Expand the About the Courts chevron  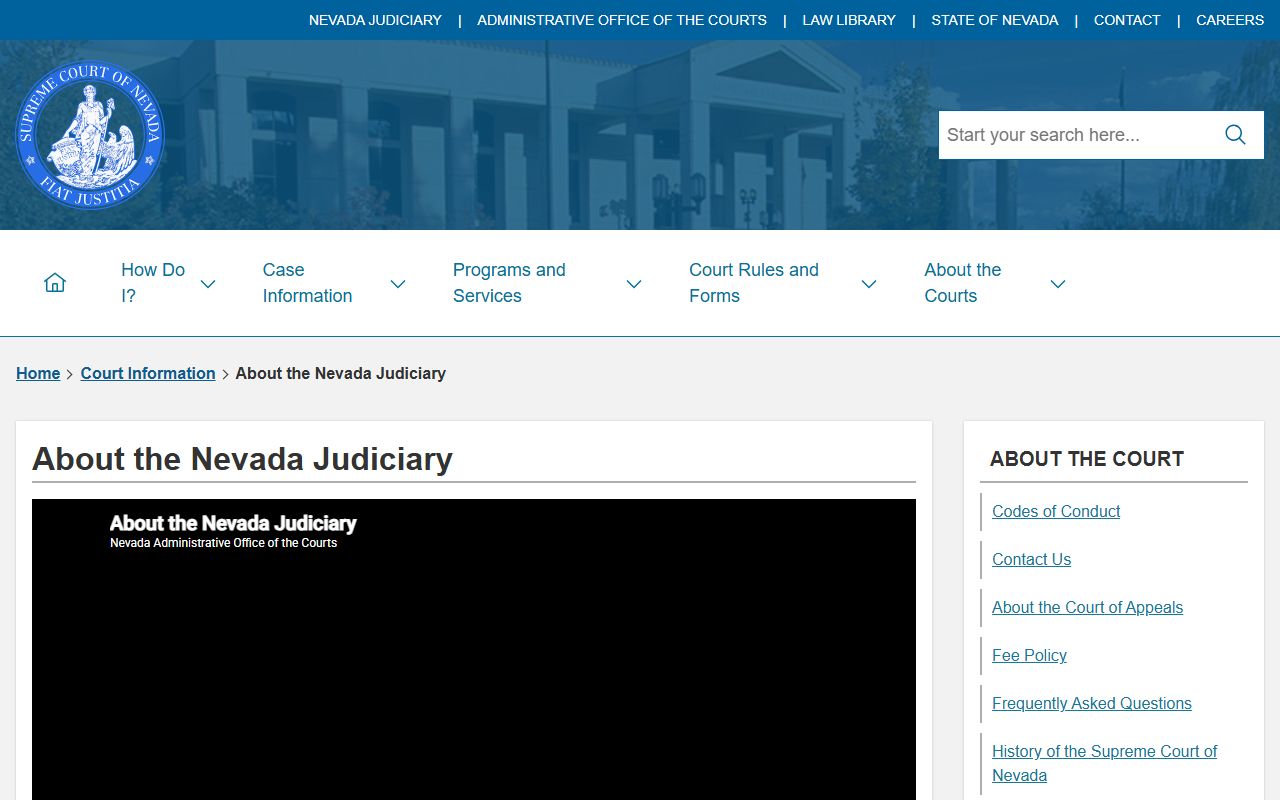click(x=1058, y=284)
